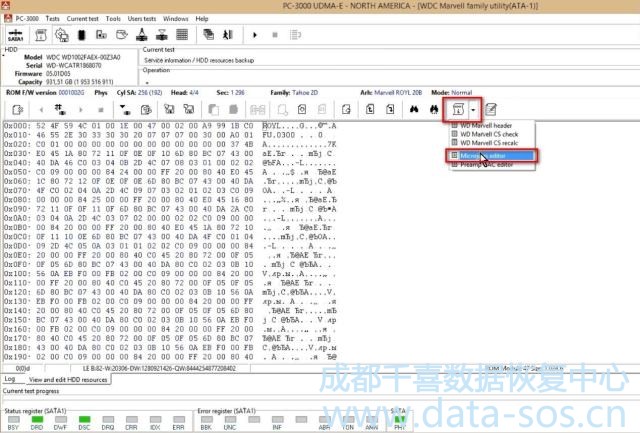This screenshot has height=433, width=640.
Task: Click the gear-page icon in editor toolbar
Action: coord(18,109)
